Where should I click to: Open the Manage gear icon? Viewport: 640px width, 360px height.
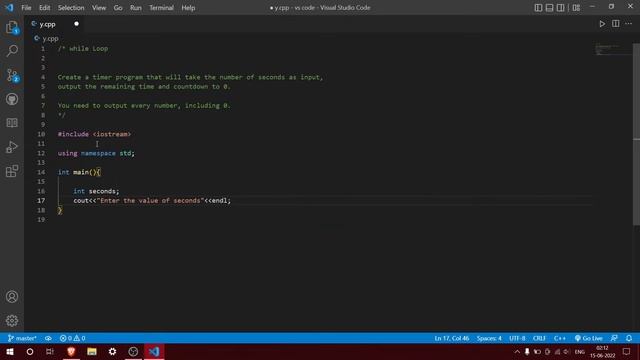[12, 320]
